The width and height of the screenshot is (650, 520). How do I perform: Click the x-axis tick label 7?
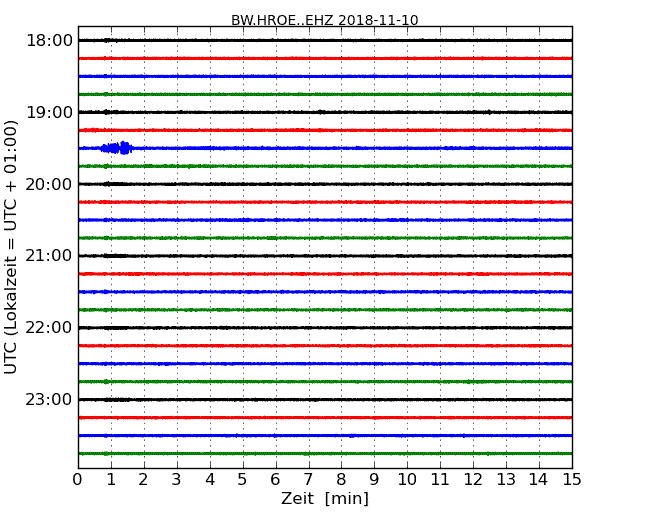coord(308,479)
